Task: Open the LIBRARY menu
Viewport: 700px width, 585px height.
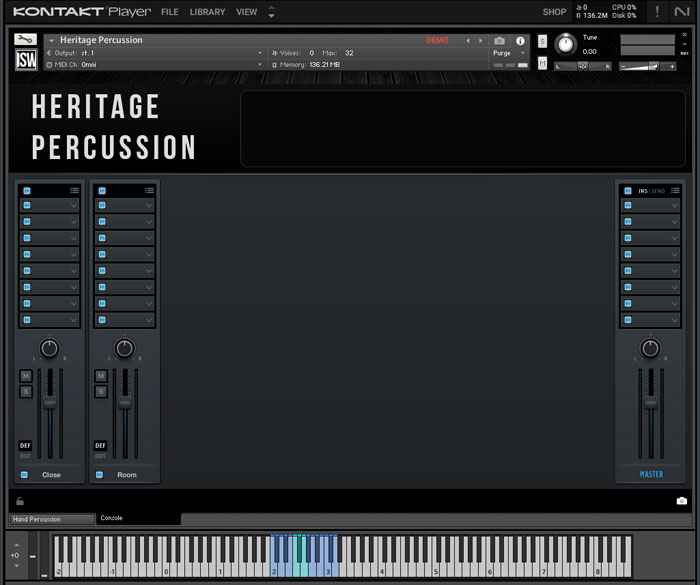Action: [x=207, y=12]
